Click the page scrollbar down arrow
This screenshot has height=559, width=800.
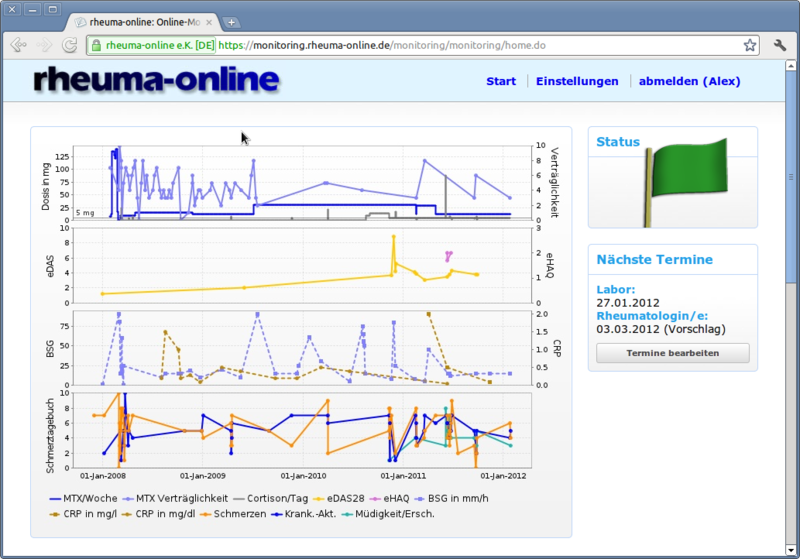click(x=790, y=550)
